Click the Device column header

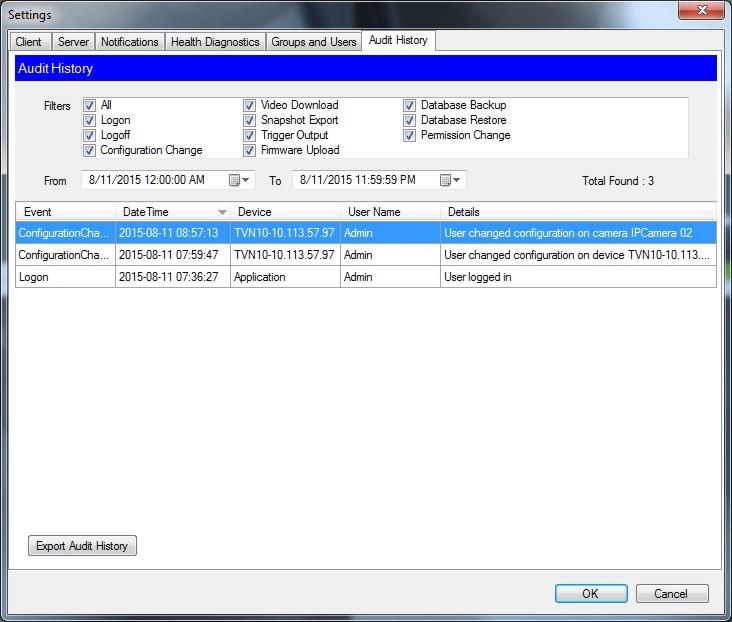coord(285,212)
